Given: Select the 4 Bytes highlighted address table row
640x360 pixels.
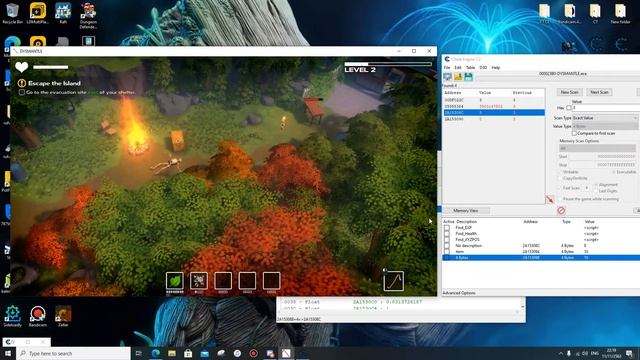Looking at the screenshot, I should coord(541,258).
